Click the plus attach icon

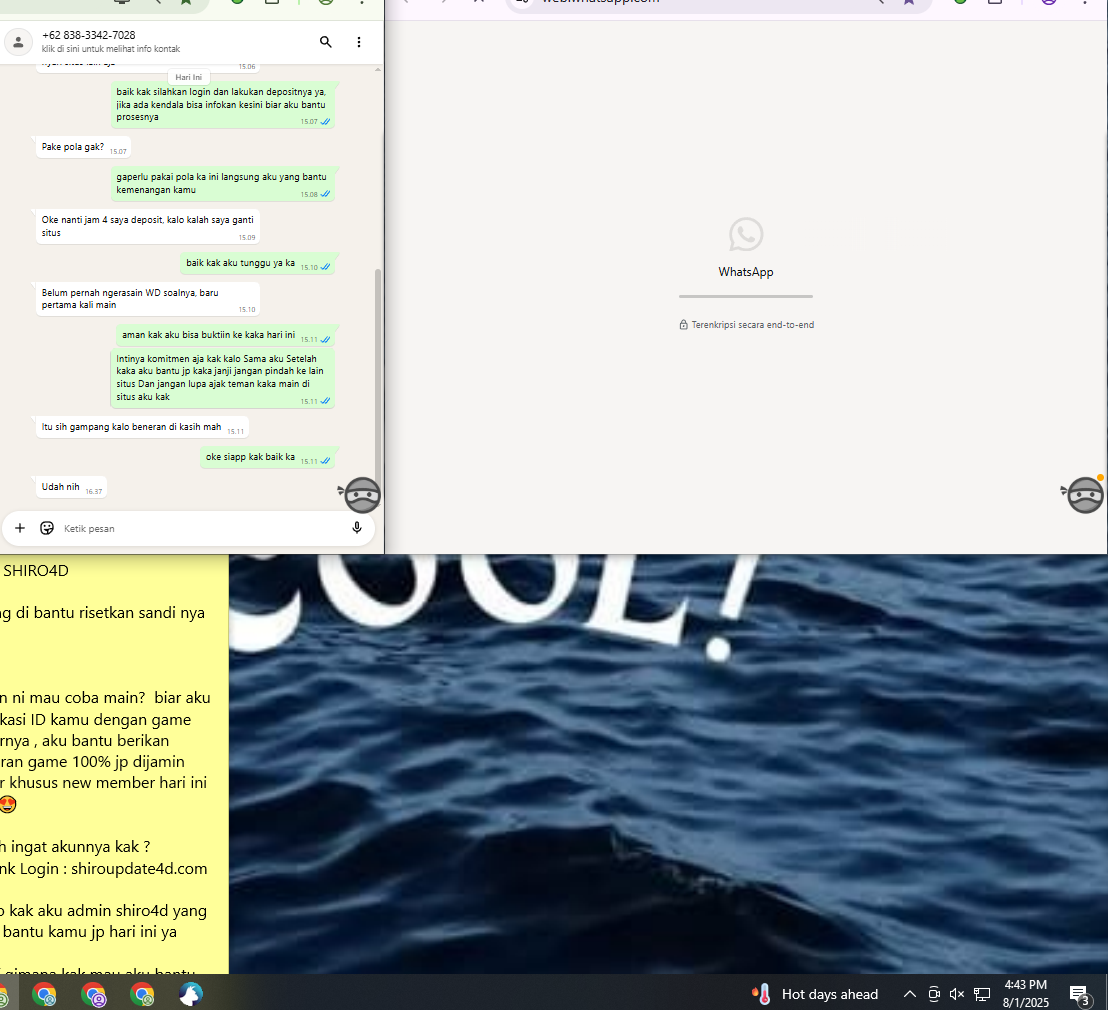click(20, 528)
